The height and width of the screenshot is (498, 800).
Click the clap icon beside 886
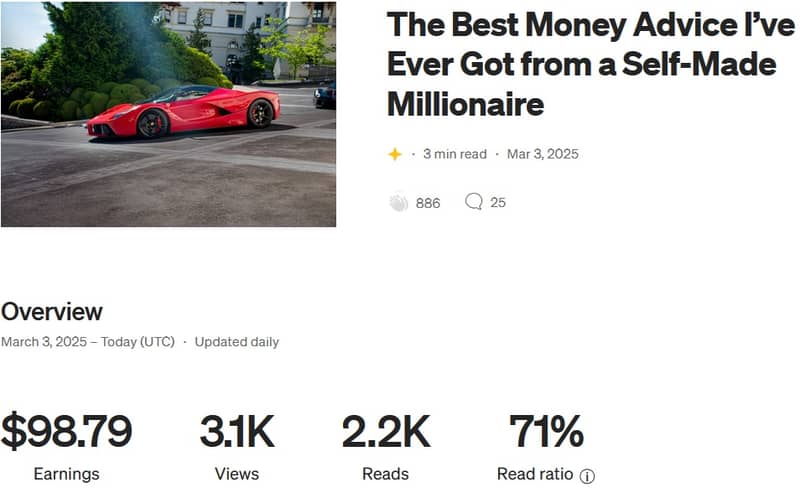click(399, 202)
